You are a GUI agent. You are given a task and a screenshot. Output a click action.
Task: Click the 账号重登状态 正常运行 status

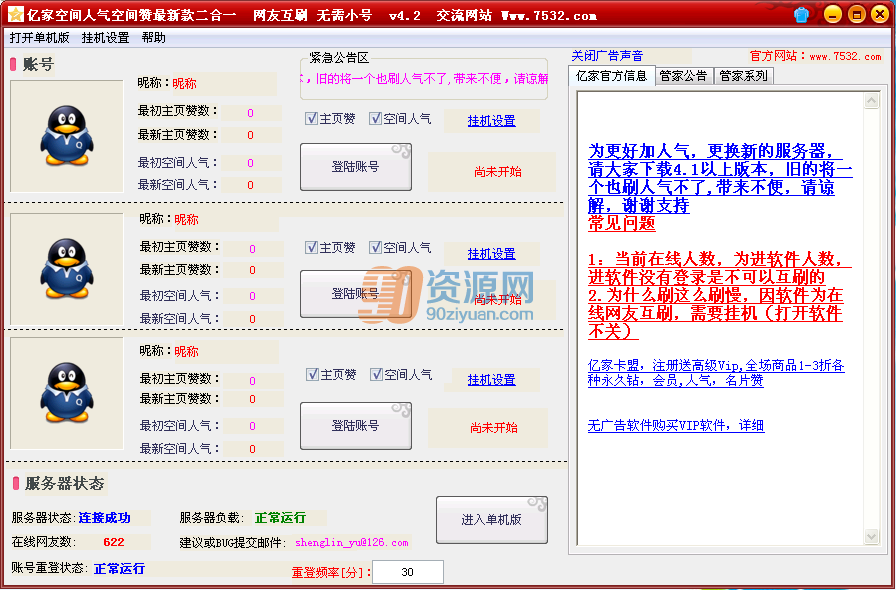119,569
